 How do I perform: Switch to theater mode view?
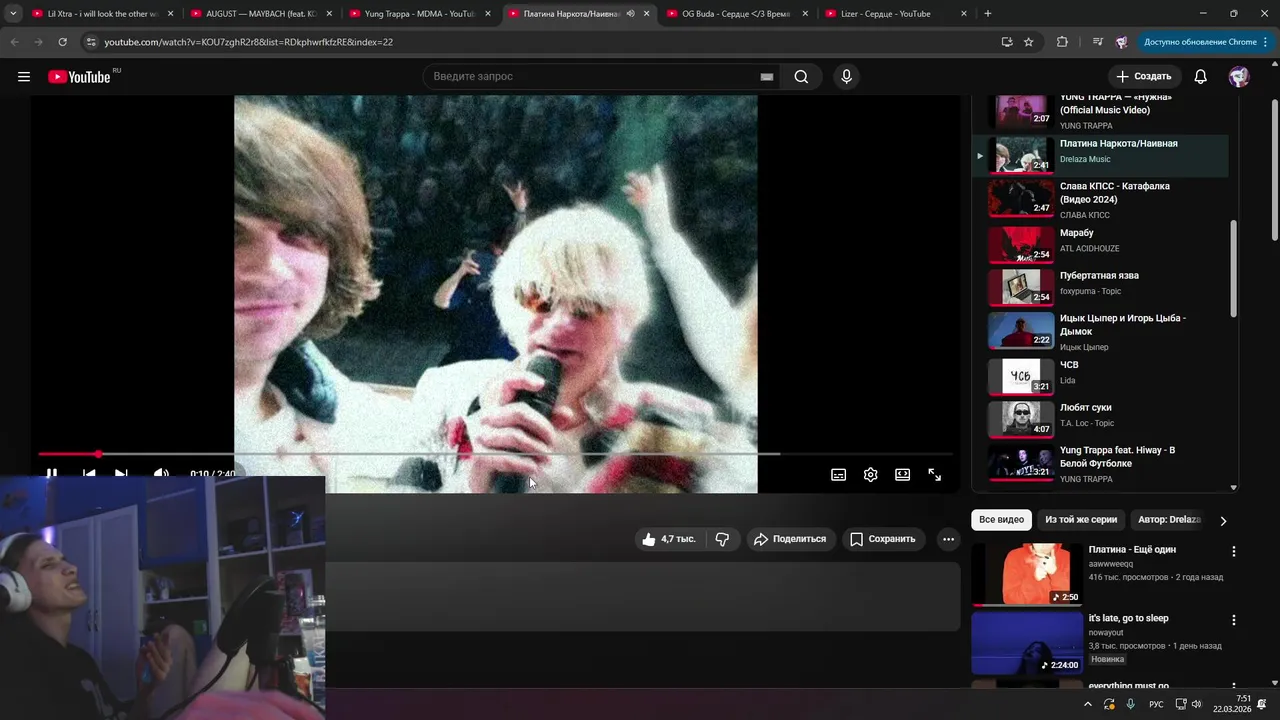point(903,475)
